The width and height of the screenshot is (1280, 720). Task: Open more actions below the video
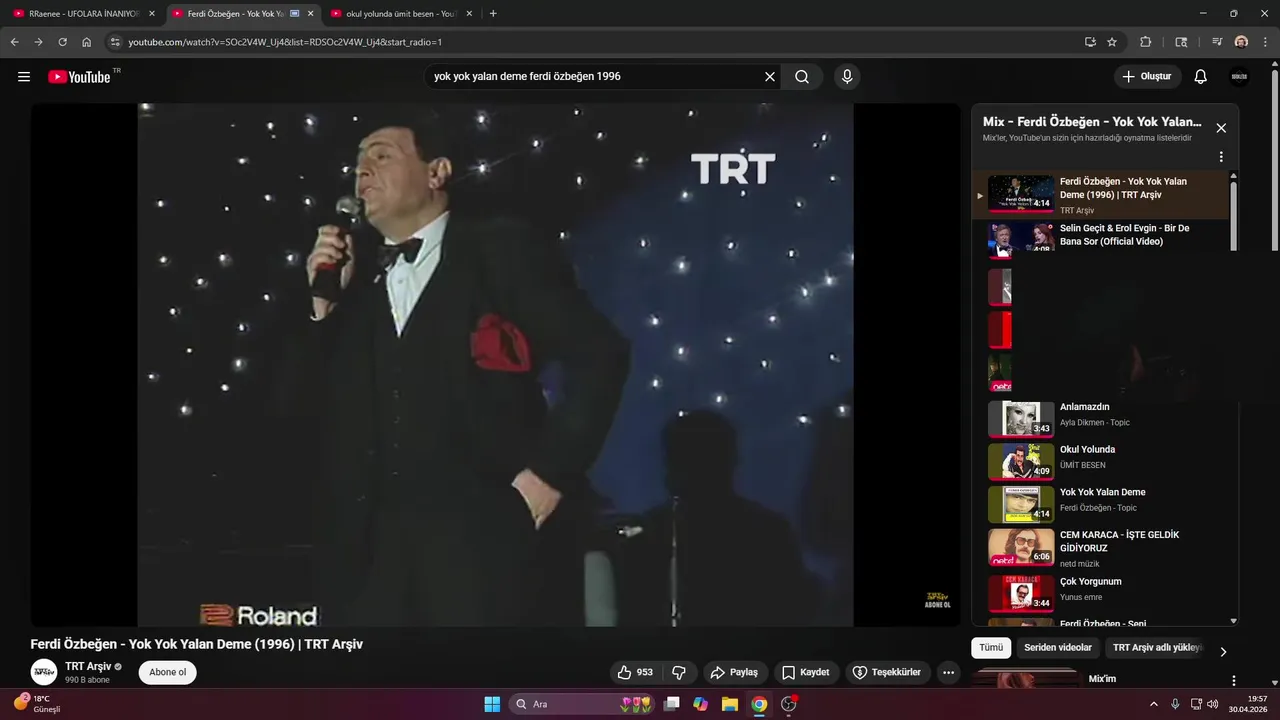pos(949,672)
